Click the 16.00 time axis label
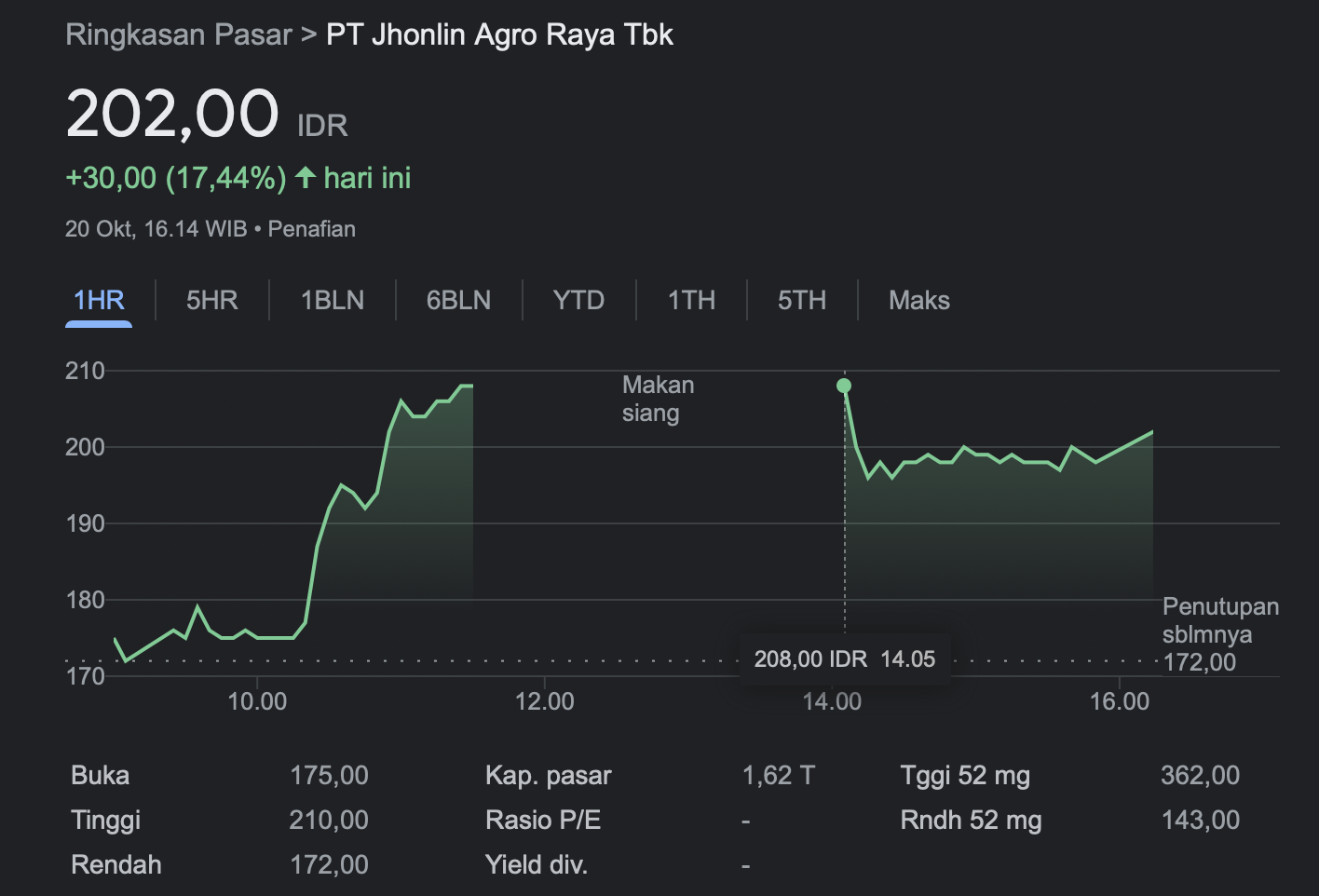This screenshot has height=896, width=1319. coord(1119,701)
